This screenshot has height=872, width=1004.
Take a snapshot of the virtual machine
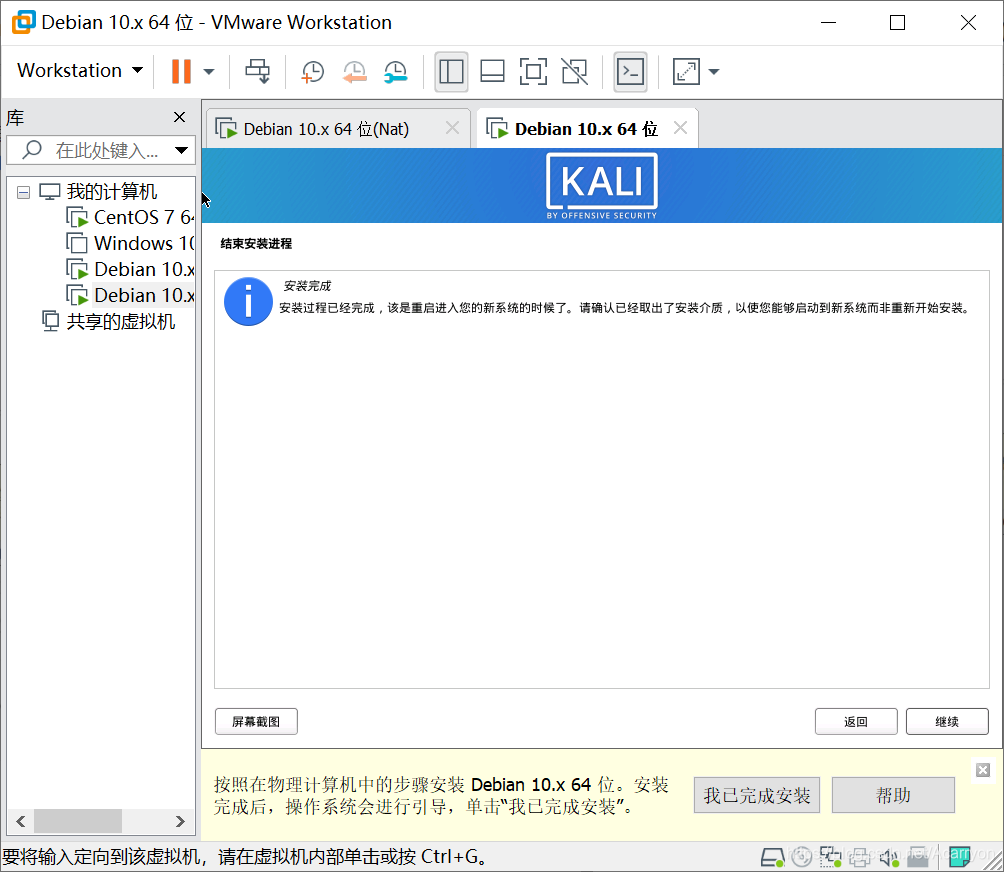point(312,71)
